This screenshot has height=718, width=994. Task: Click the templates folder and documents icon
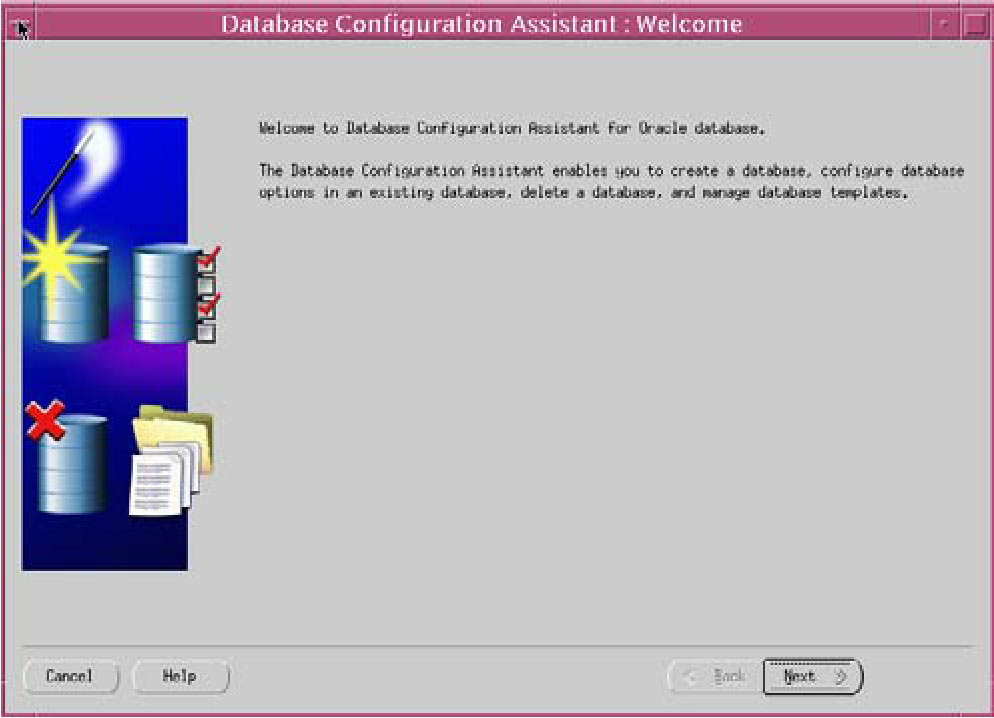pos(172,460)
